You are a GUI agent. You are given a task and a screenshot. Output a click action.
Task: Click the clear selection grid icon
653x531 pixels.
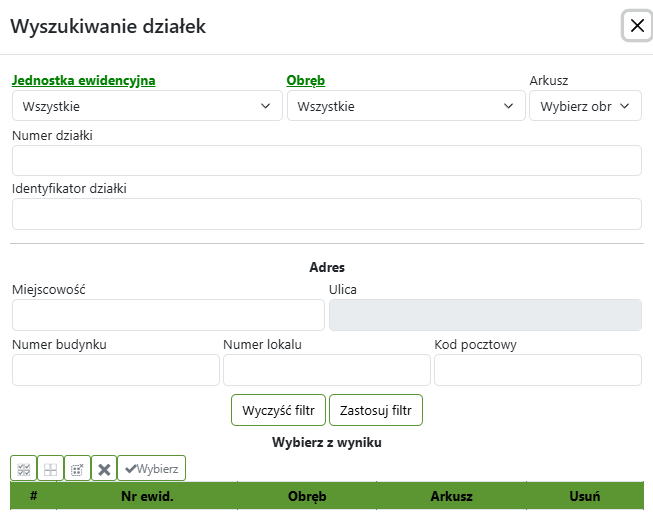coord(77,468)
